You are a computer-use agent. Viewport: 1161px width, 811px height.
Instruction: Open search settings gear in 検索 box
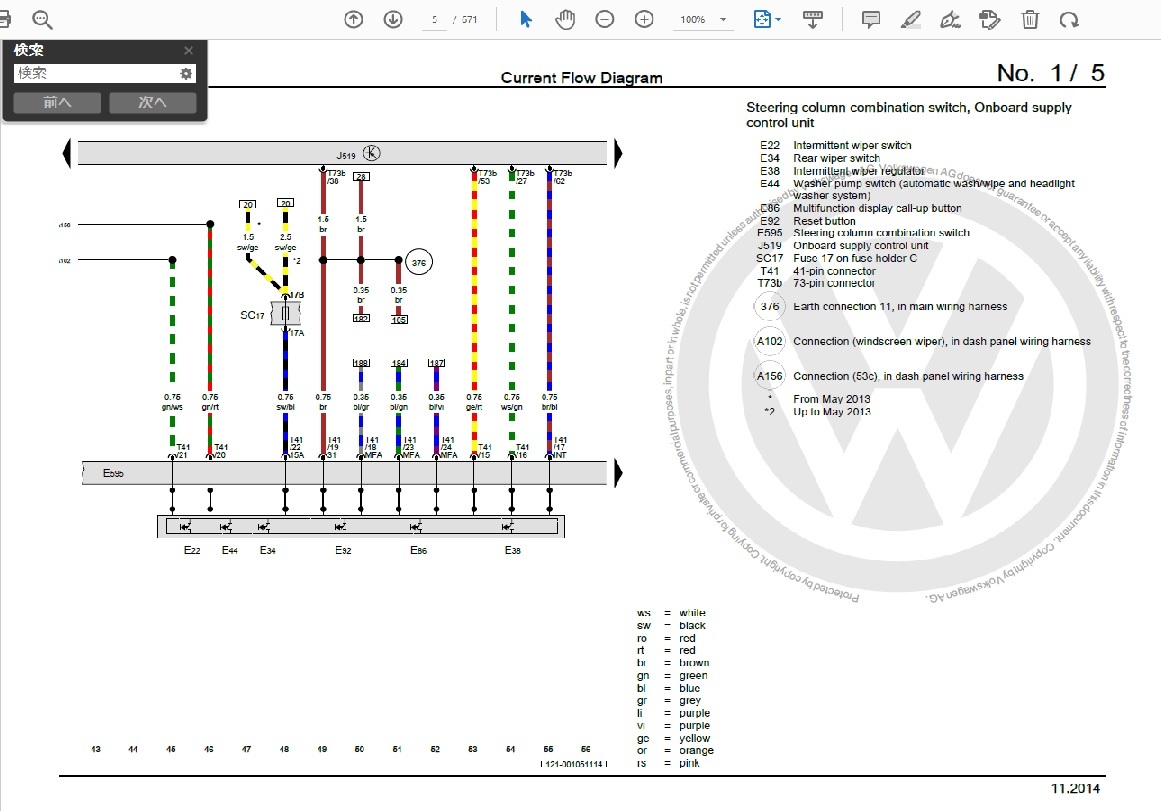pos(185,74)
